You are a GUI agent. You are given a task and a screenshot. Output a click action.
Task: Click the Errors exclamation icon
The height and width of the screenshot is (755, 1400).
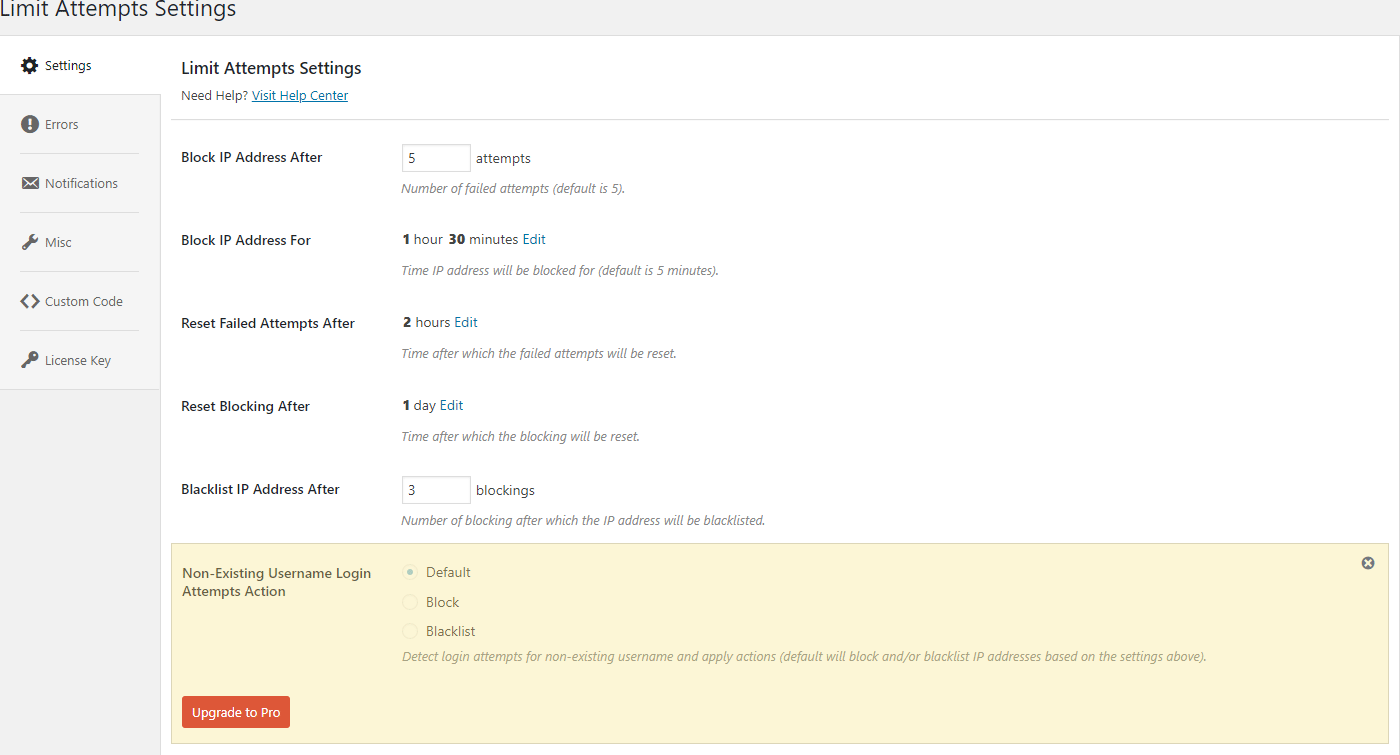[x=30, y=125]
